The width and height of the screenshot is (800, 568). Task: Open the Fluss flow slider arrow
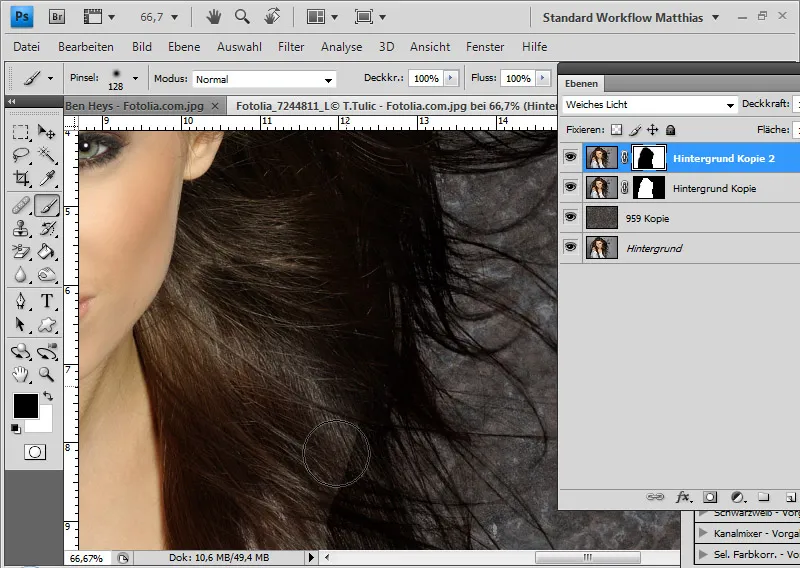542,78
